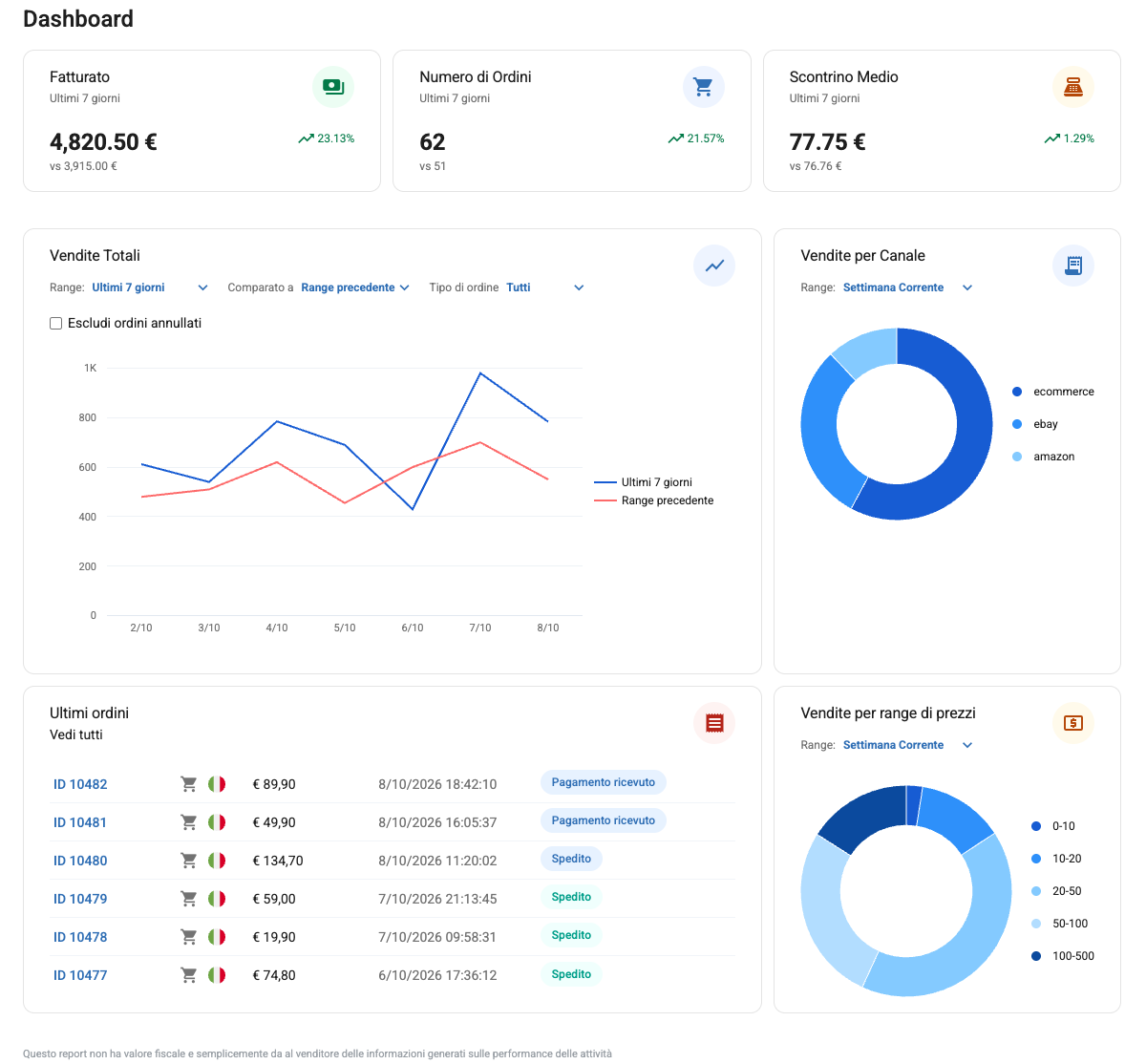
Task: Enable Escludi ordini annullati checkbox
Action: pyautogui.click(x=56, y=324)
